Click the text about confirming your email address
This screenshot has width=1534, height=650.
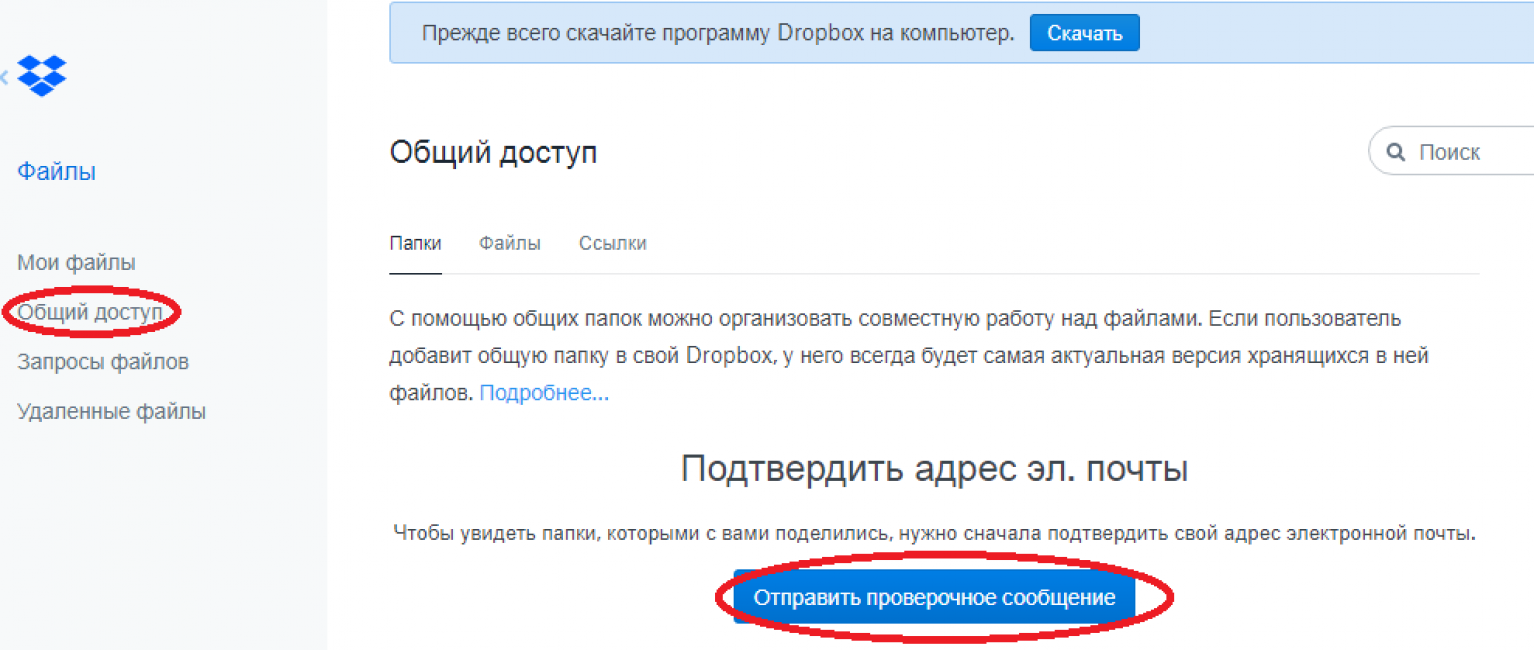click(x=934, y=534)
